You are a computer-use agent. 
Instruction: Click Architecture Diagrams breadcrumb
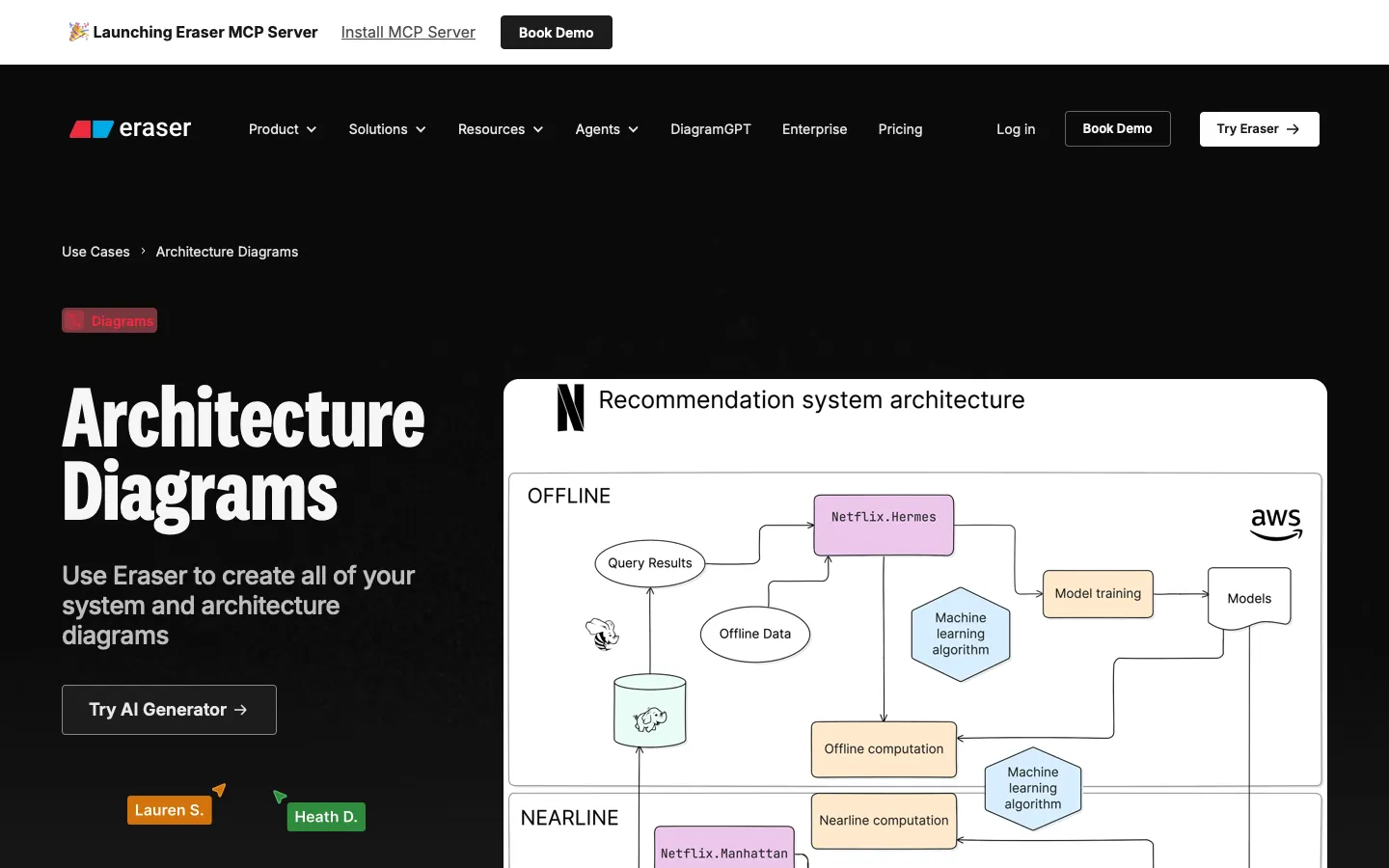(228, 252)
